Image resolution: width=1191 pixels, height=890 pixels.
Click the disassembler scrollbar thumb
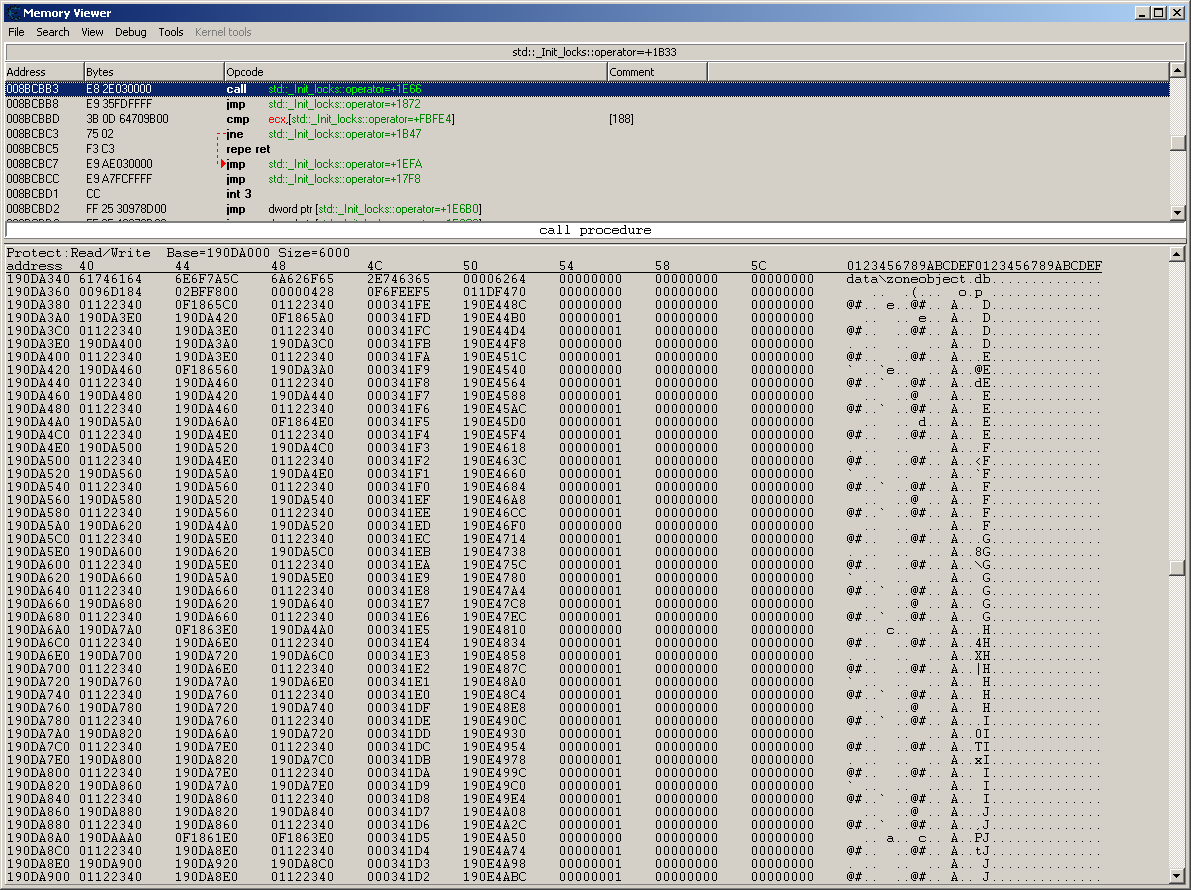coord(1177,143)
